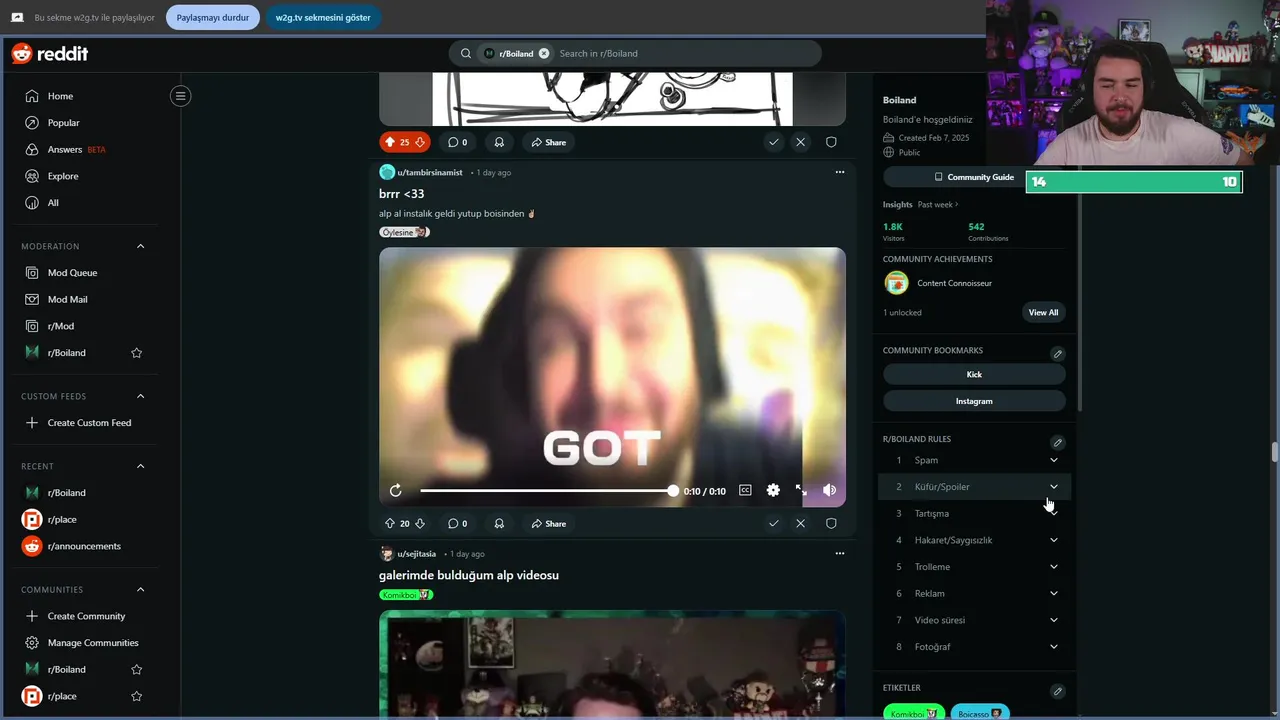The image size is (1280, 720).
Task: Upvote the brrr <33 post
Action: pyautogui.click(x=390, y=523)
